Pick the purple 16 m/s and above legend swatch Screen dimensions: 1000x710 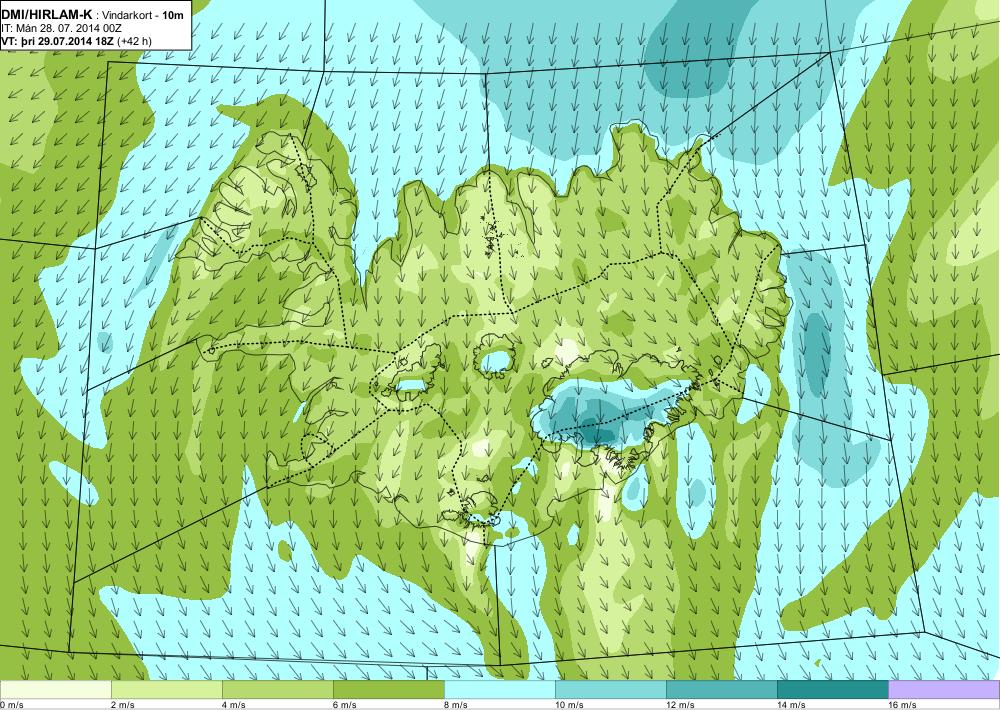pyautogui.click(x=944, y=690)
